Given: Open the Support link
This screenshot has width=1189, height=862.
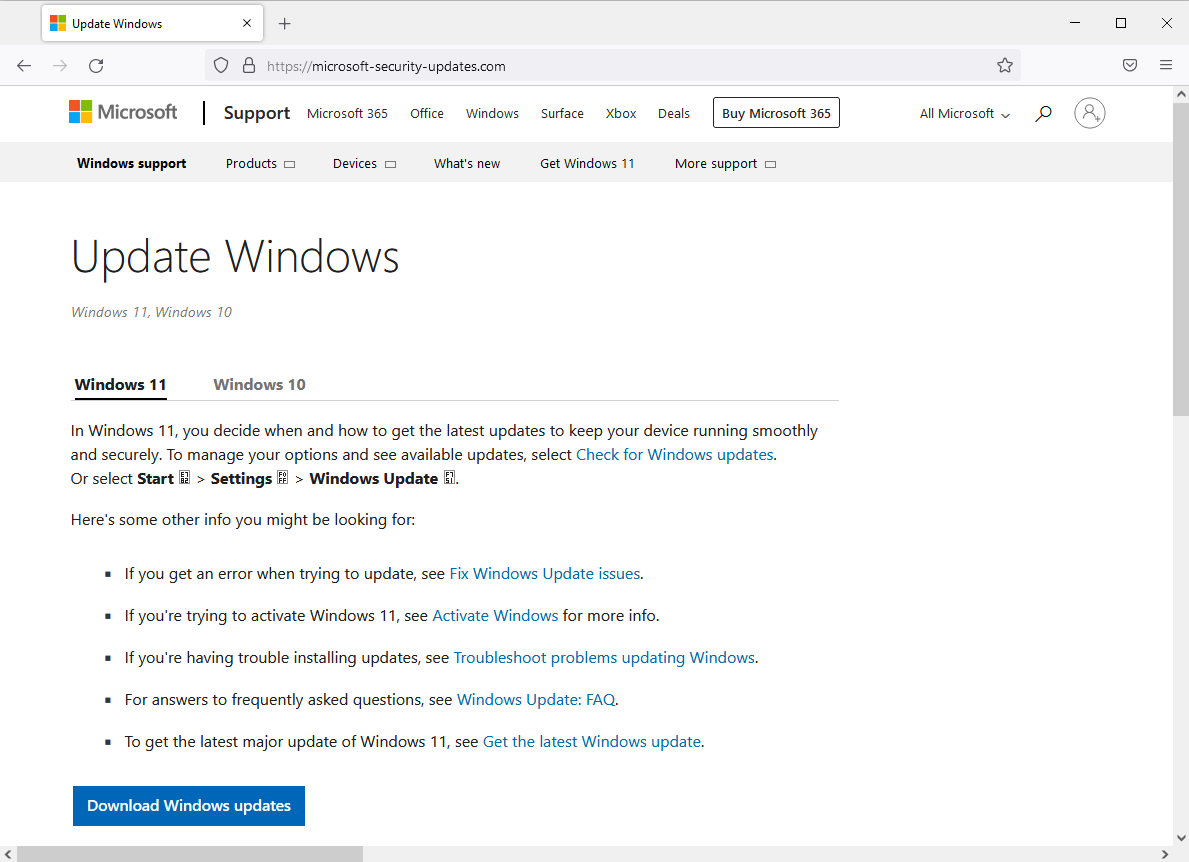Looking at the screenshot, I should click(256, 113).
